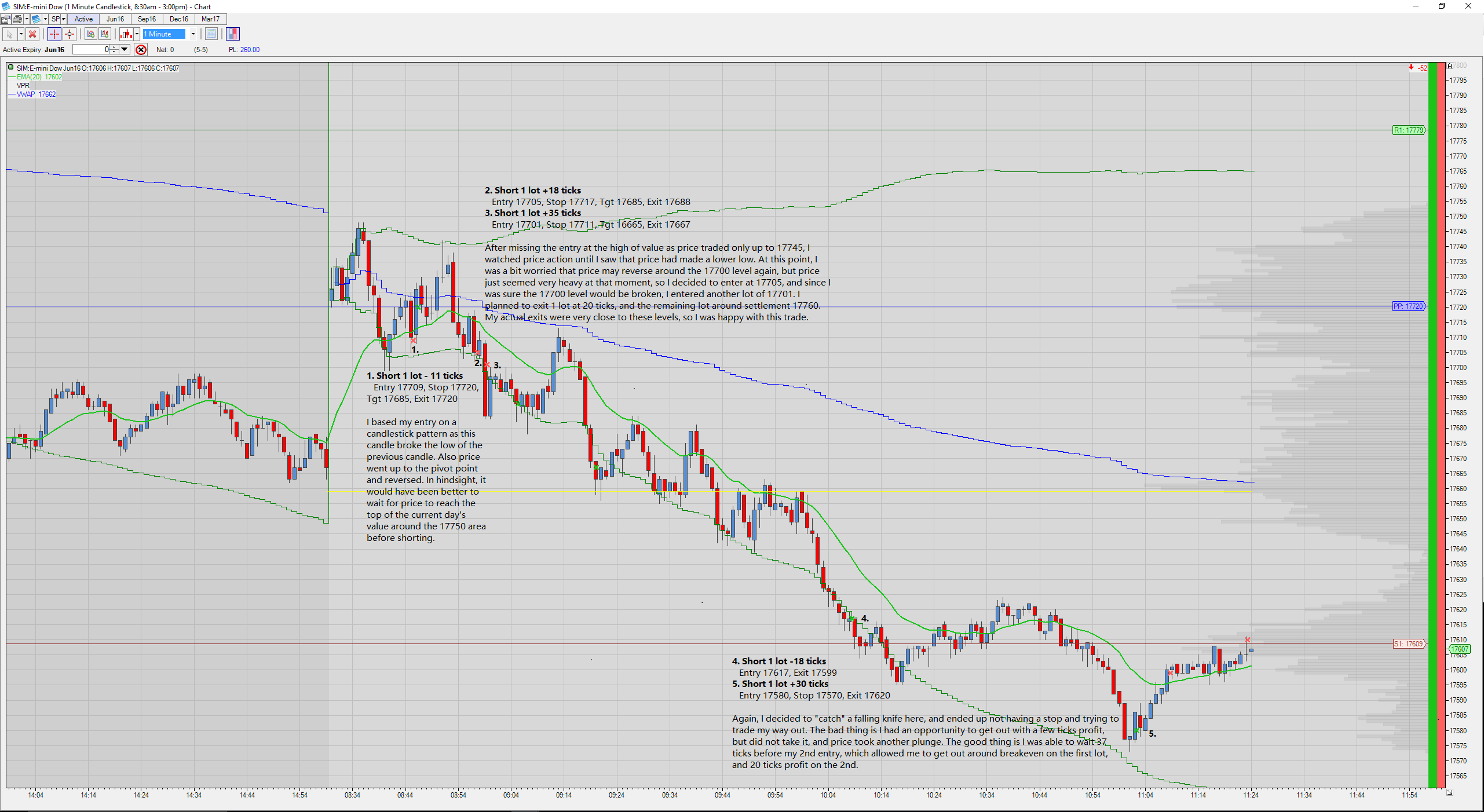The image size is (1484, 812).
Task: Toggle the red-blue trading panel icon
Action: pos(233,34)
